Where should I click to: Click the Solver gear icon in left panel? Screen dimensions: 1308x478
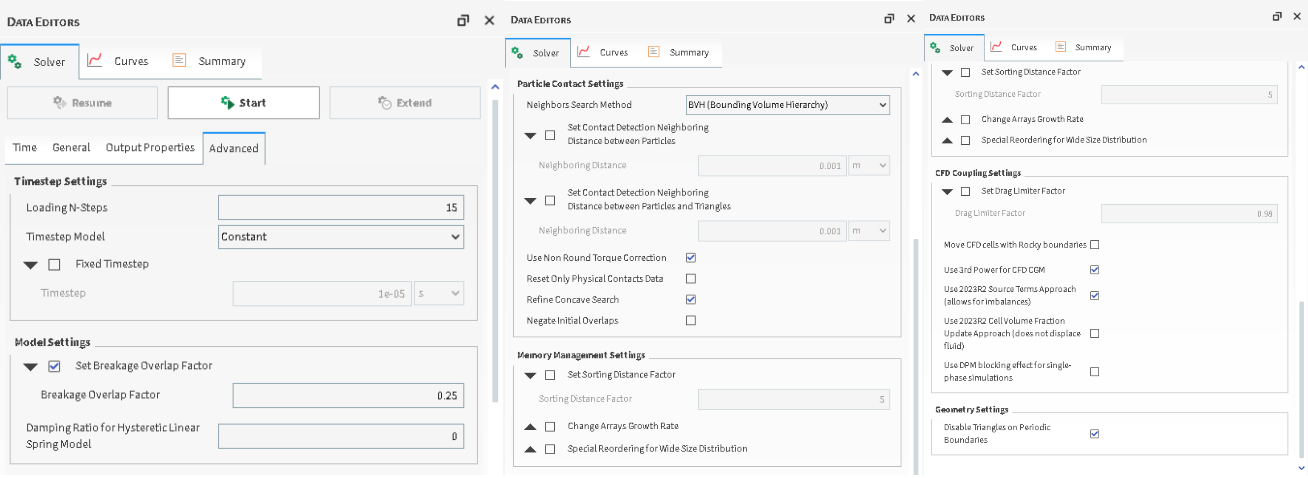(15, 61)
